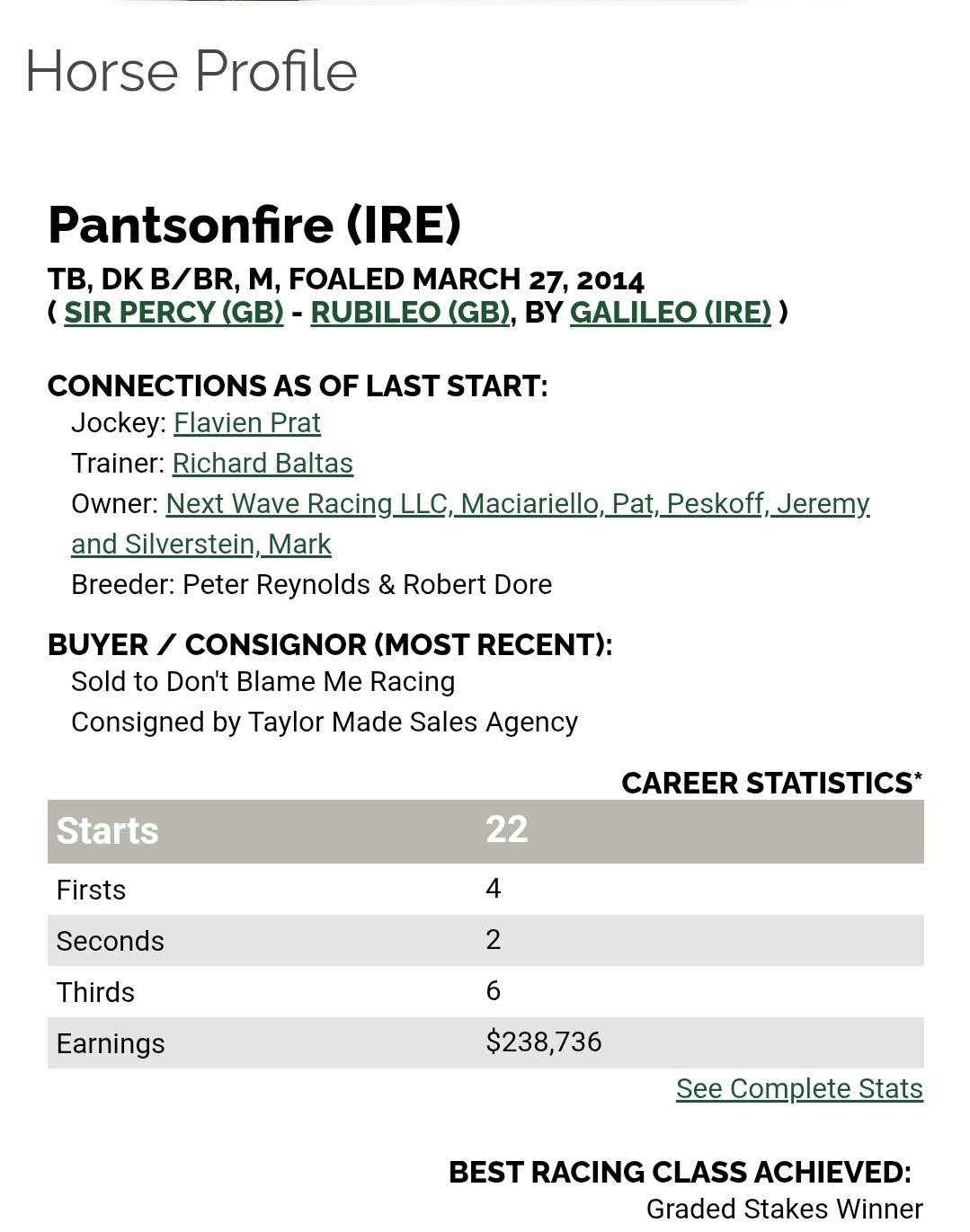The height and width of the screenshot is (1232, 970).
Task: Follow the GALILEO (IRE) broodmare sire link
Action: (x=670, y=312)
